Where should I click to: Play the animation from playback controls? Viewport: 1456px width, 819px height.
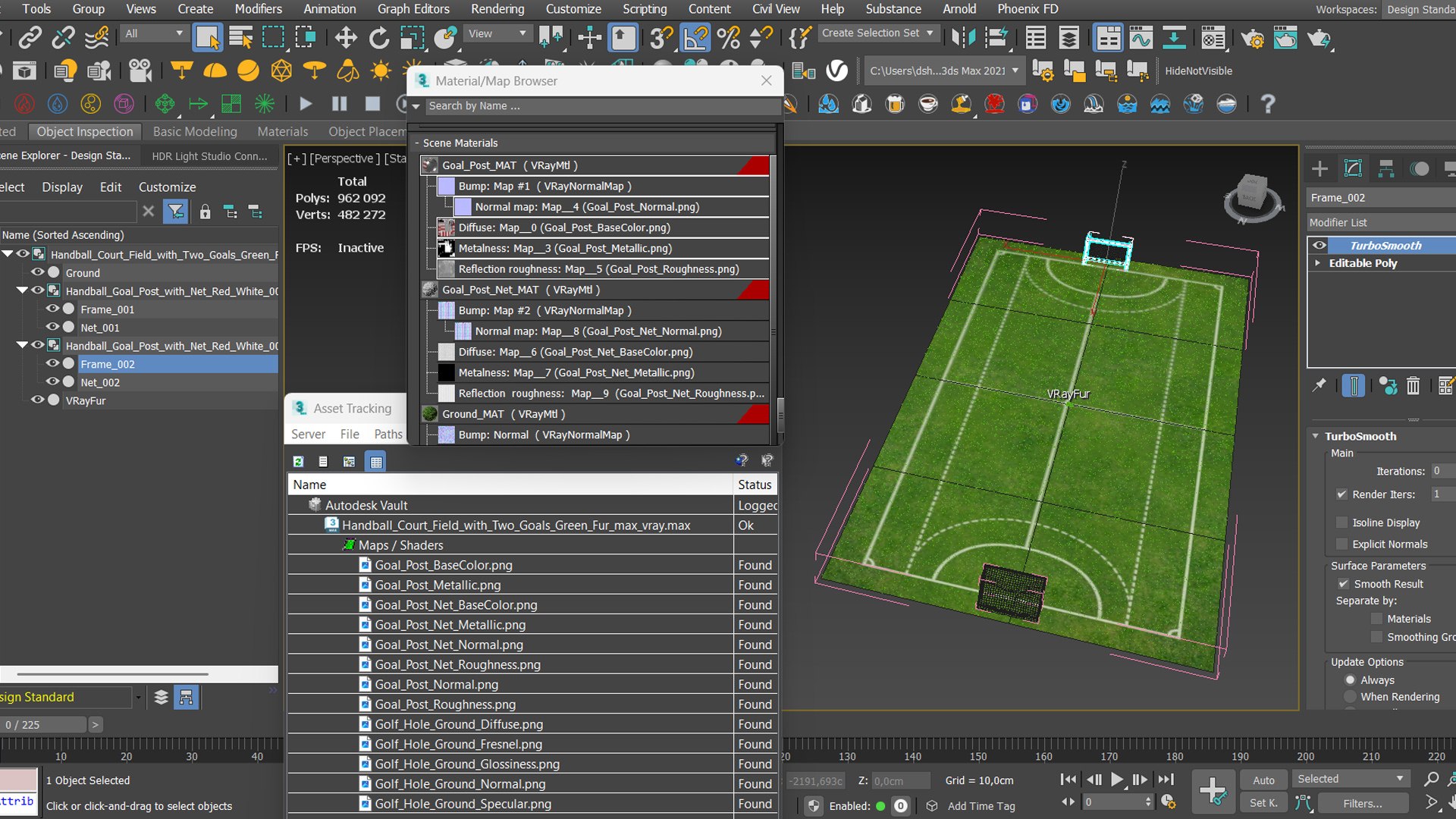[1117, 780]
